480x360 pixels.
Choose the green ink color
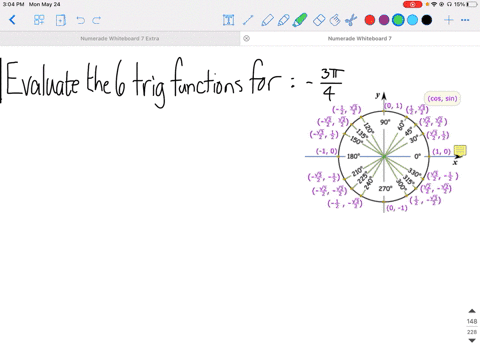(x=398, y=20)
